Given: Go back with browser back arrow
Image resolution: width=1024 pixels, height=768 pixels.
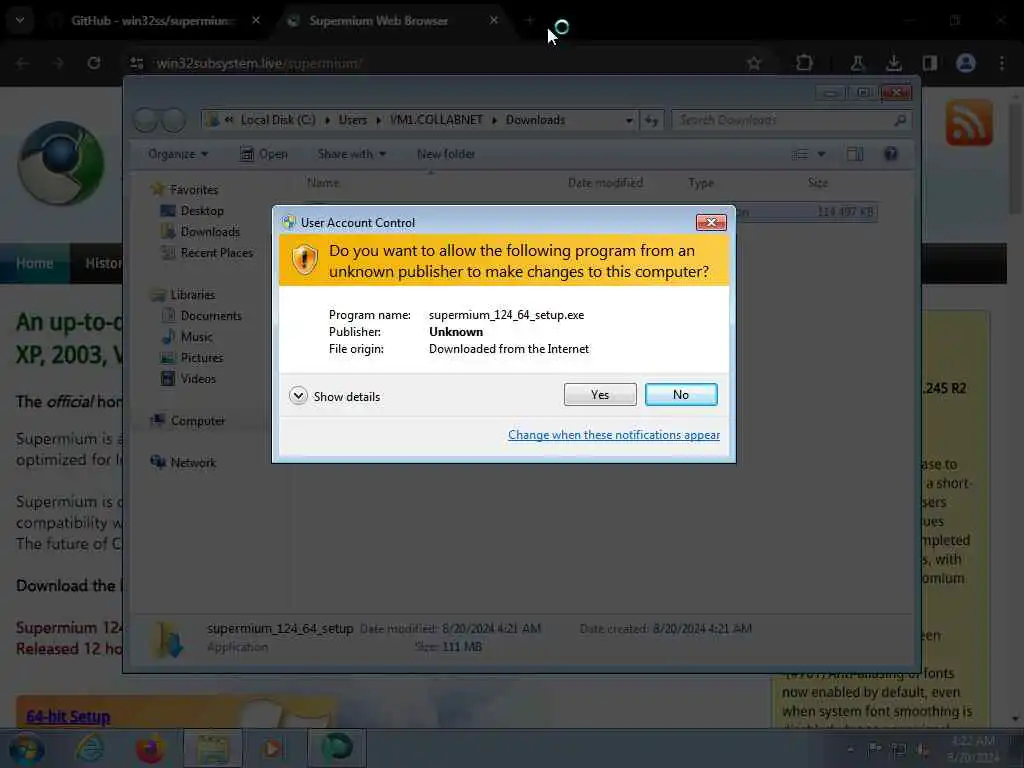Looking at the screenshot, I should [22, 63].
